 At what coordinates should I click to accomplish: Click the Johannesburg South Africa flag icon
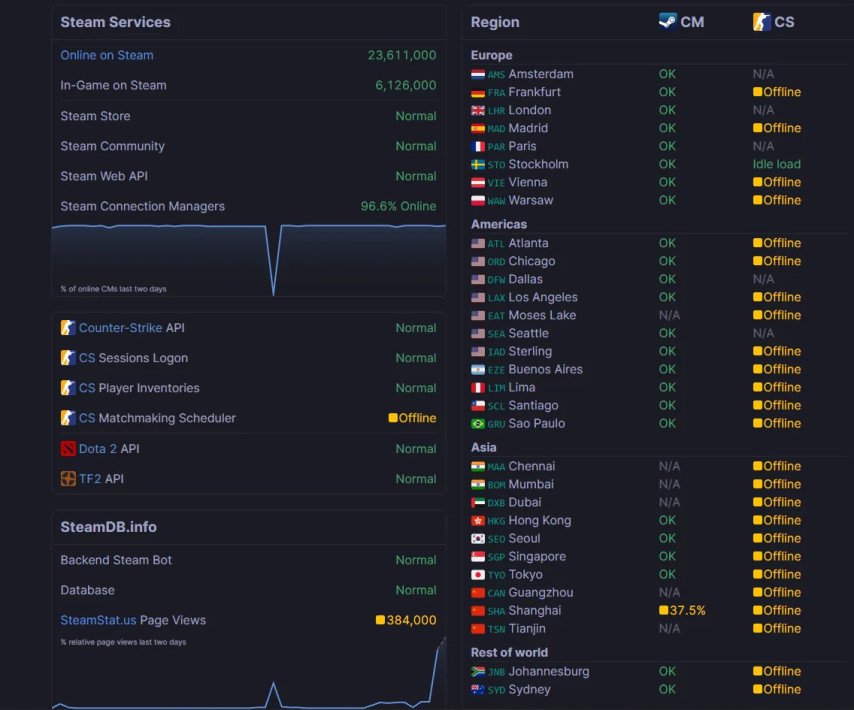[478, 671]
